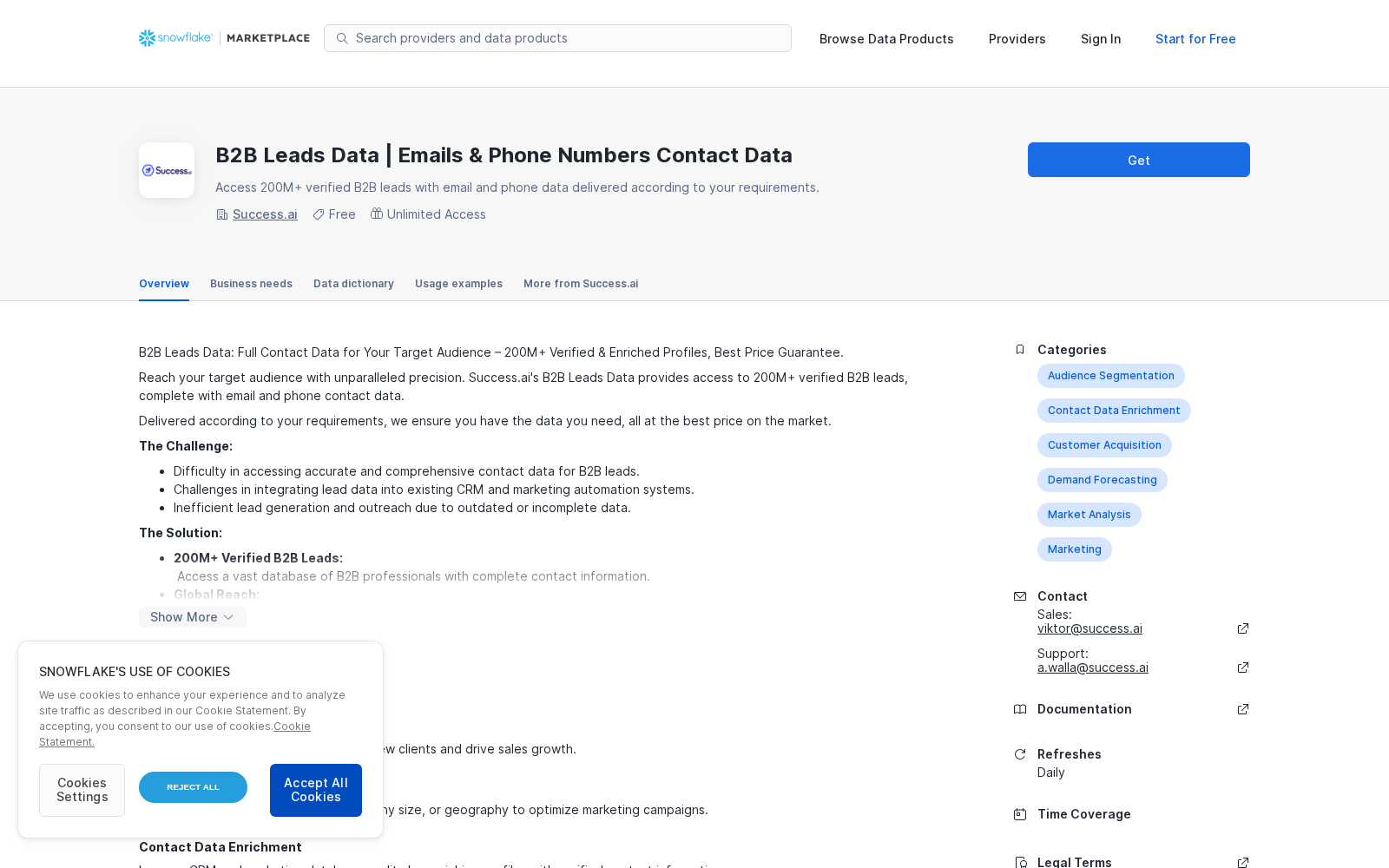This screenshot has width=1389, height=868.
Task: Open the Providers page
Action: coord(1017,39)
